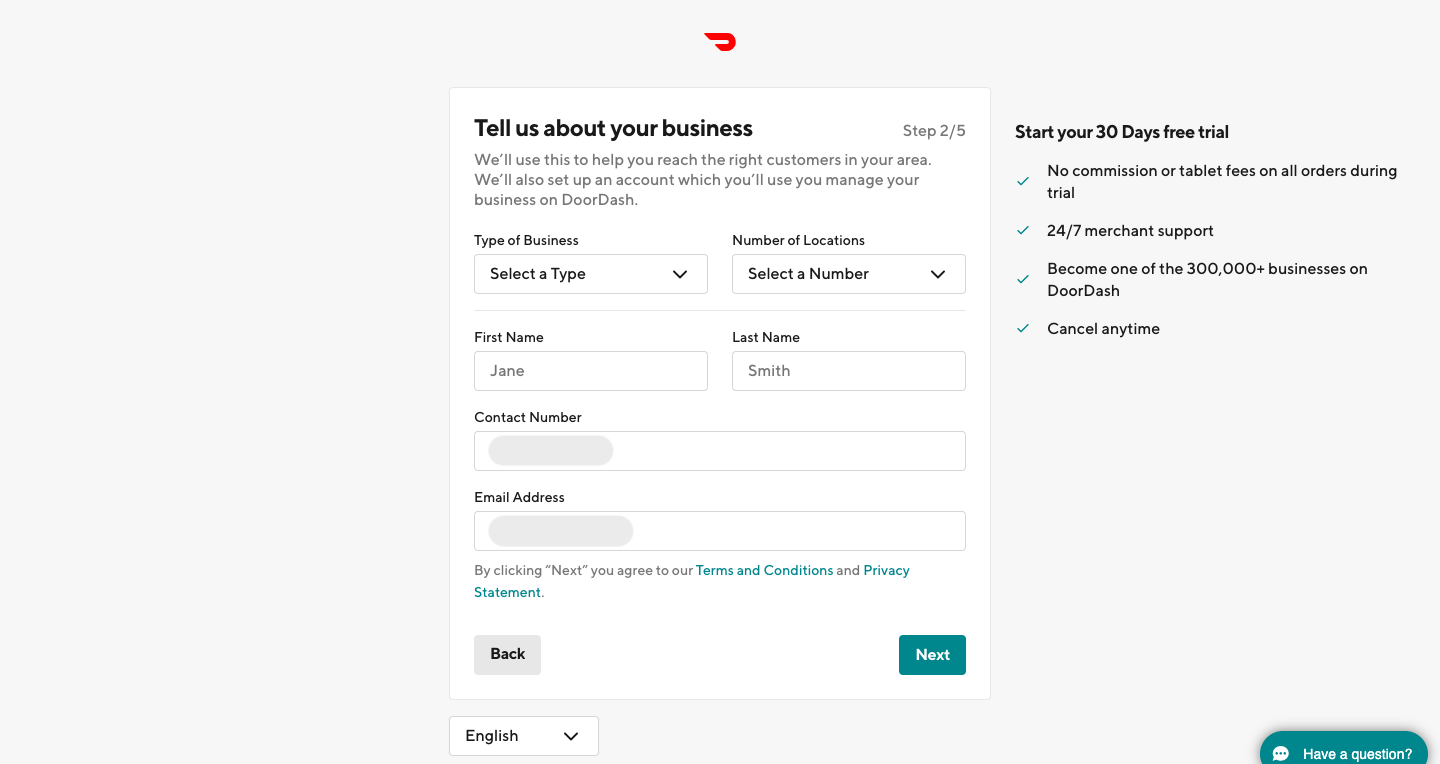This screenshot has height=764, width=1440.
Task: Click the checkmark beside 'Become one of the 300,000+ businesses'
Action: pos(1022,278)
